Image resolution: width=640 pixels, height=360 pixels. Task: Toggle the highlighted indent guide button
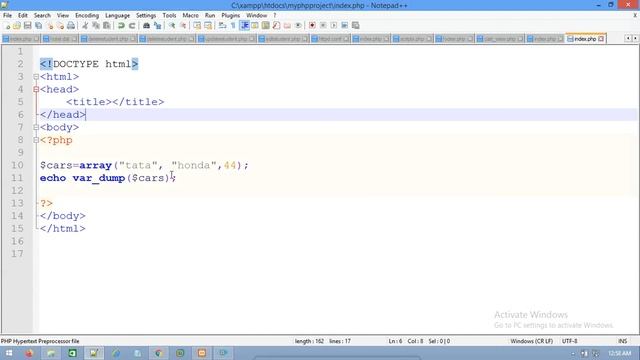(x=244, y=26)
